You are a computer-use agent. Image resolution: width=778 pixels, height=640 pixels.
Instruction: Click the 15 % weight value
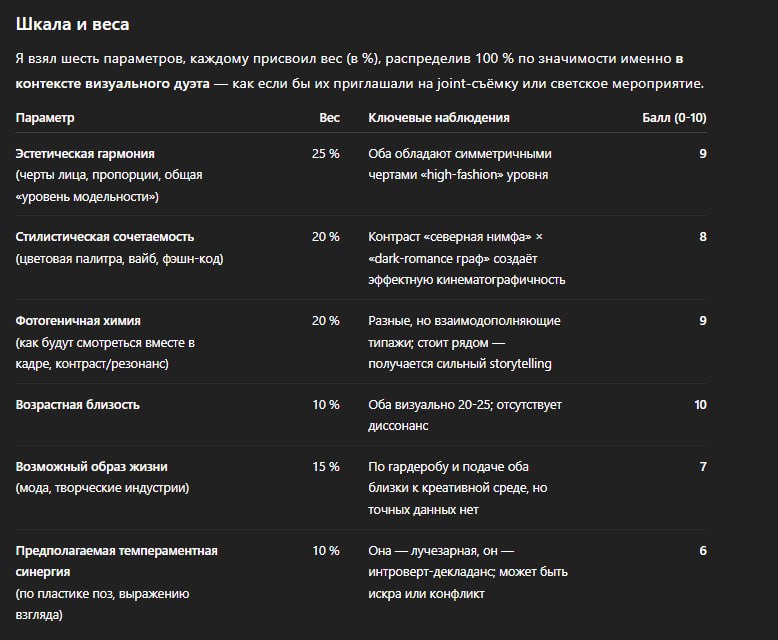point(325,467)
